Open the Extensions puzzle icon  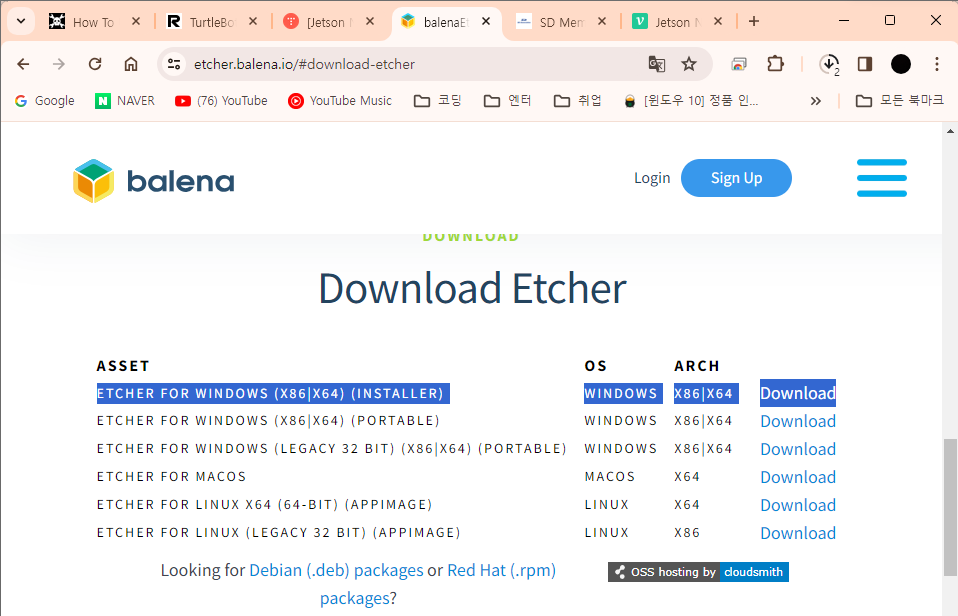click(775, 64)
